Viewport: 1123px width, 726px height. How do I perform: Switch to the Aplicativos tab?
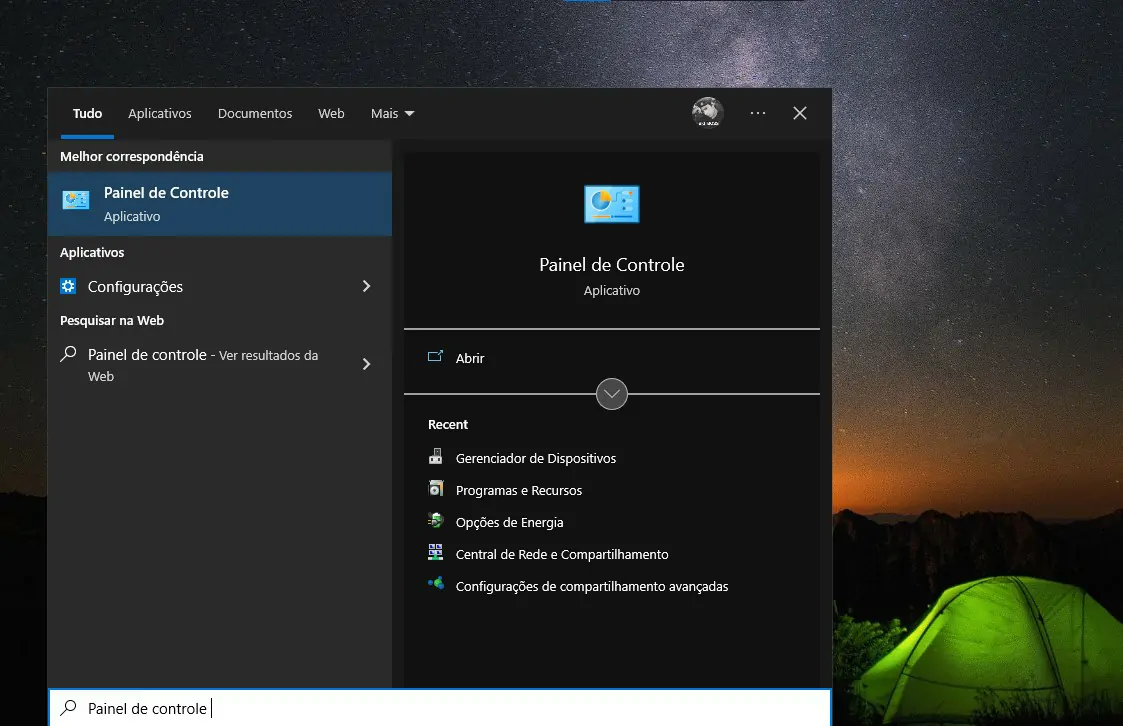160,114
